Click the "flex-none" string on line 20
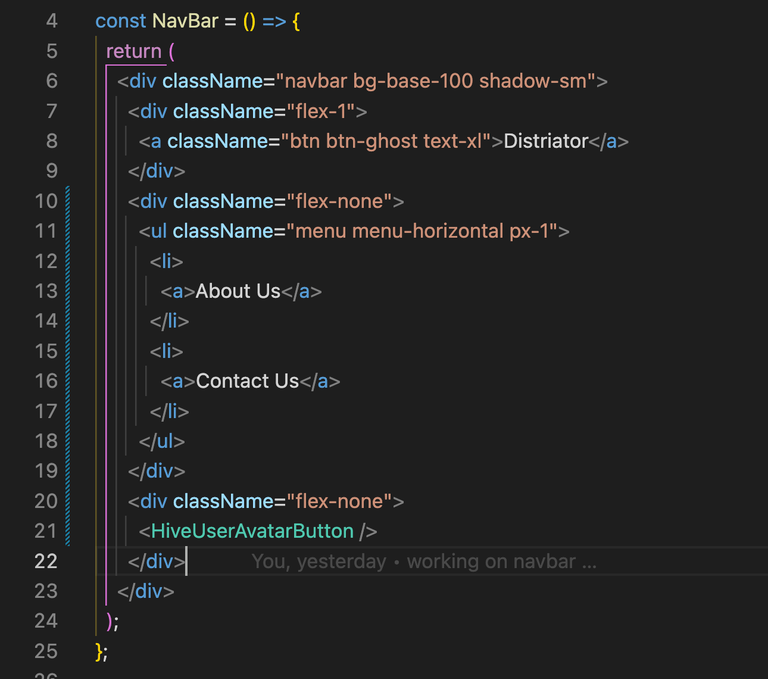 pos(339,501)
